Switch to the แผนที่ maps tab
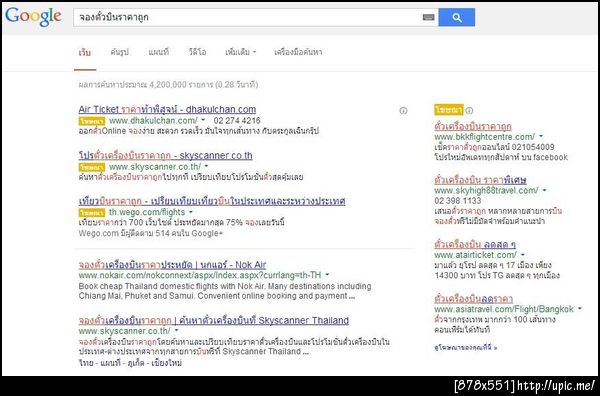This screenshot has width=600, height=396. pos(159,52)
